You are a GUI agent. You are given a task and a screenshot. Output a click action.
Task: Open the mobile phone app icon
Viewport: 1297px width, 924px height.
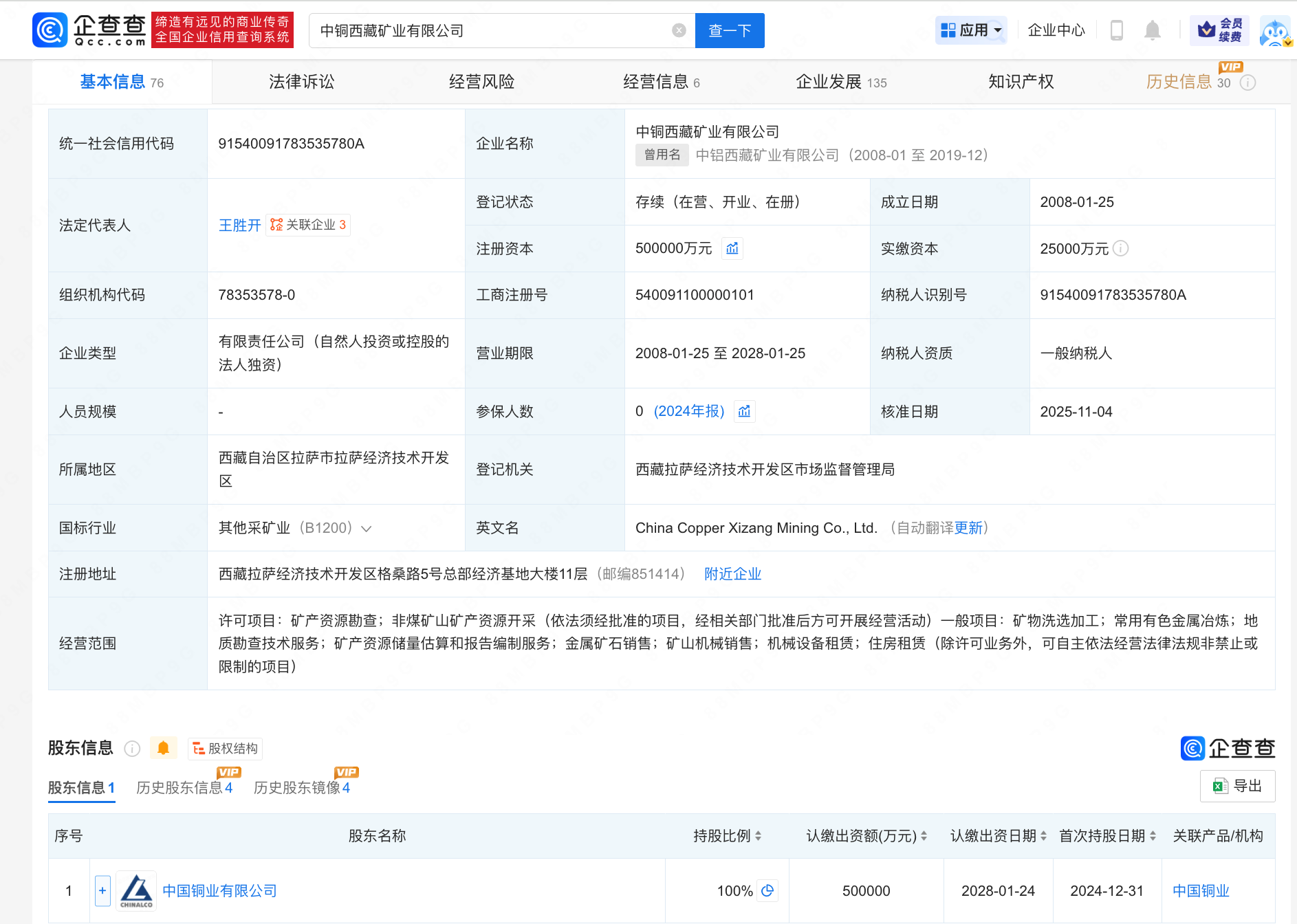tap(1117, 30)
